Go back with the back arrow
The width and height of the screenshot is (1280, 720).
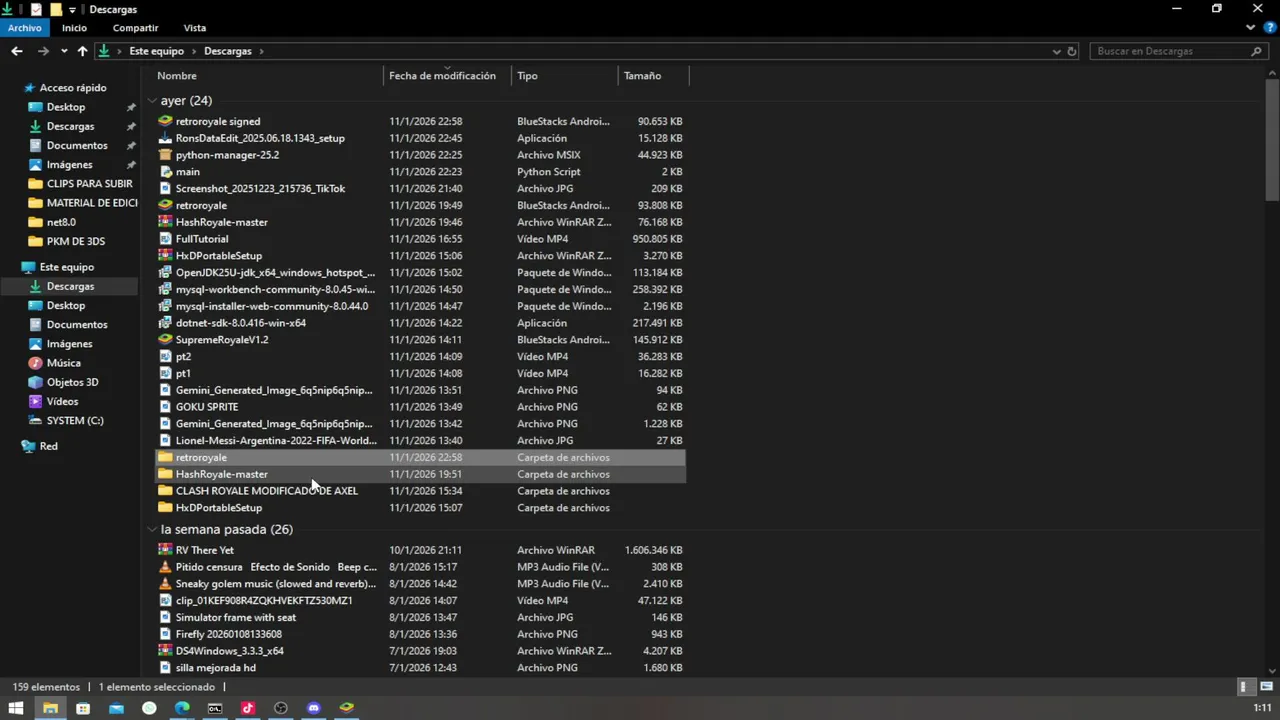coord(17,51)
